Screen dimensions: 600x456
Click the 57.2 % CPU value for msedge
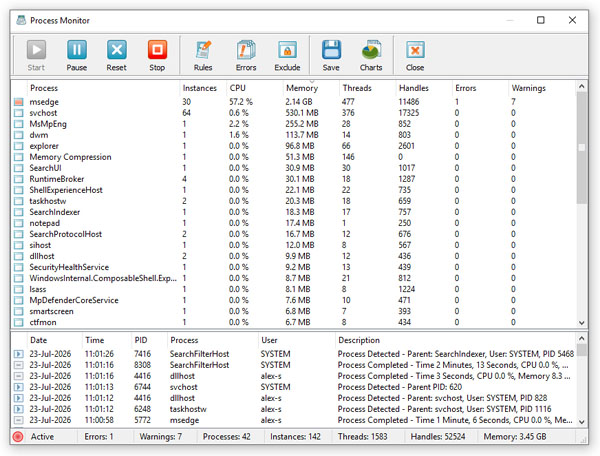pos(241,102)
